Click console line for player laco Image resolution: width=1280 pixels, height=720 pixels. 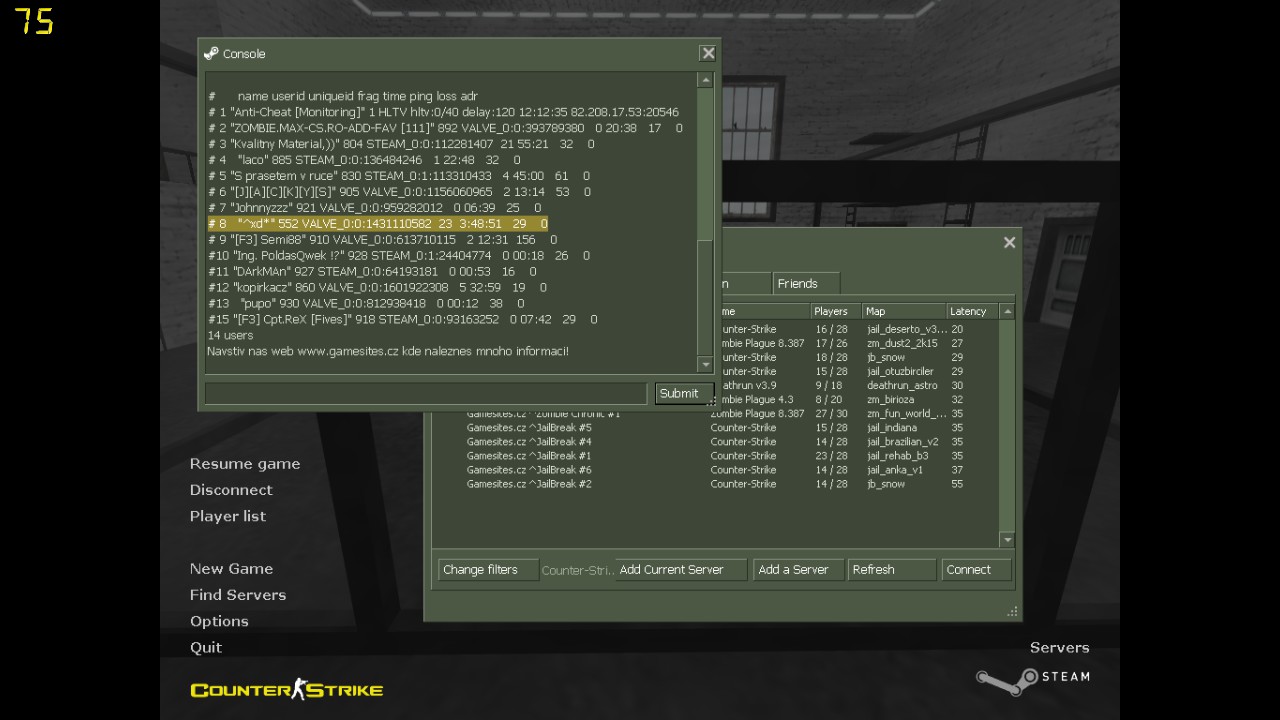click(364, 160)
